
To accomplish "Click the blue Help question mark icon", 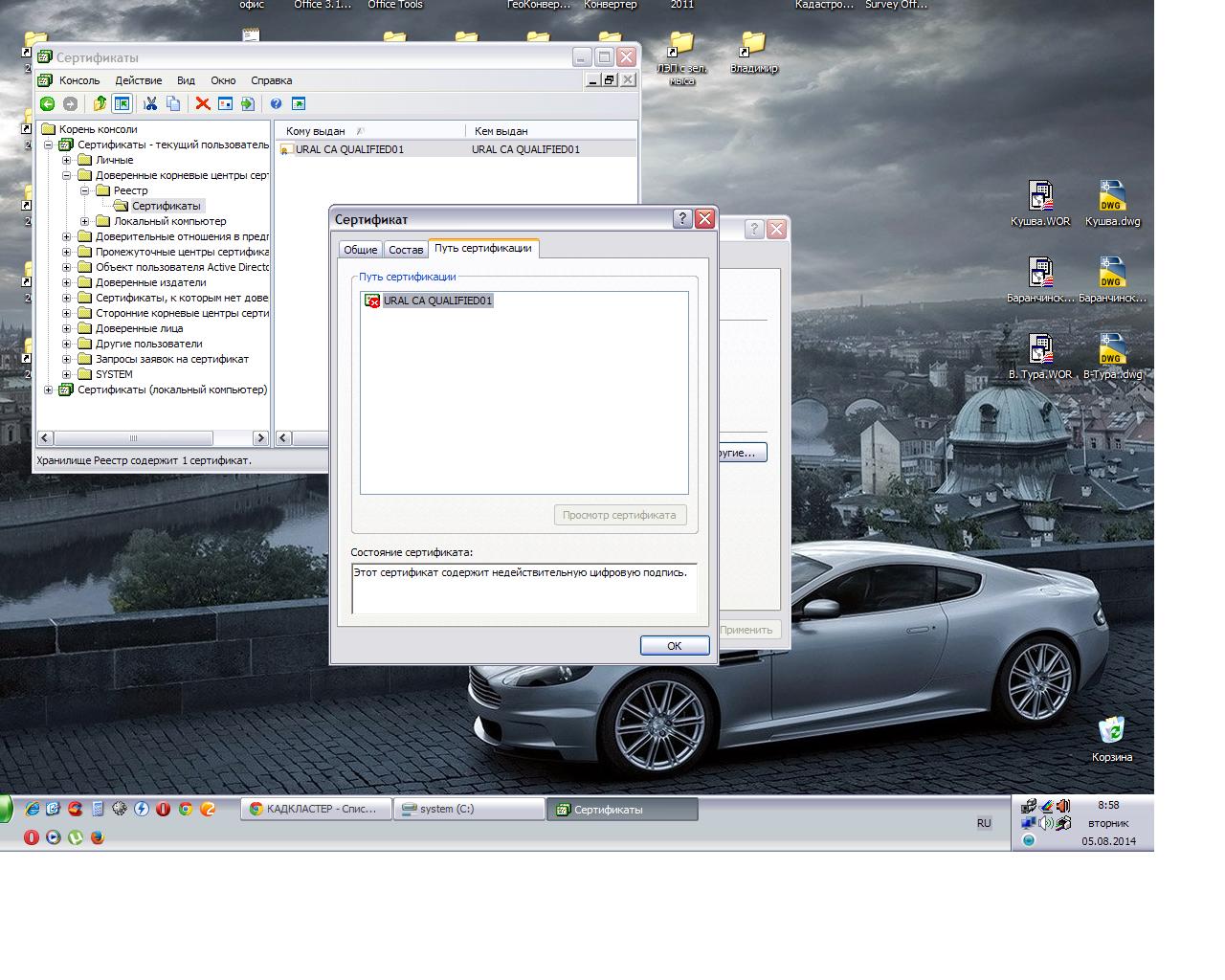I will point(276,104).
